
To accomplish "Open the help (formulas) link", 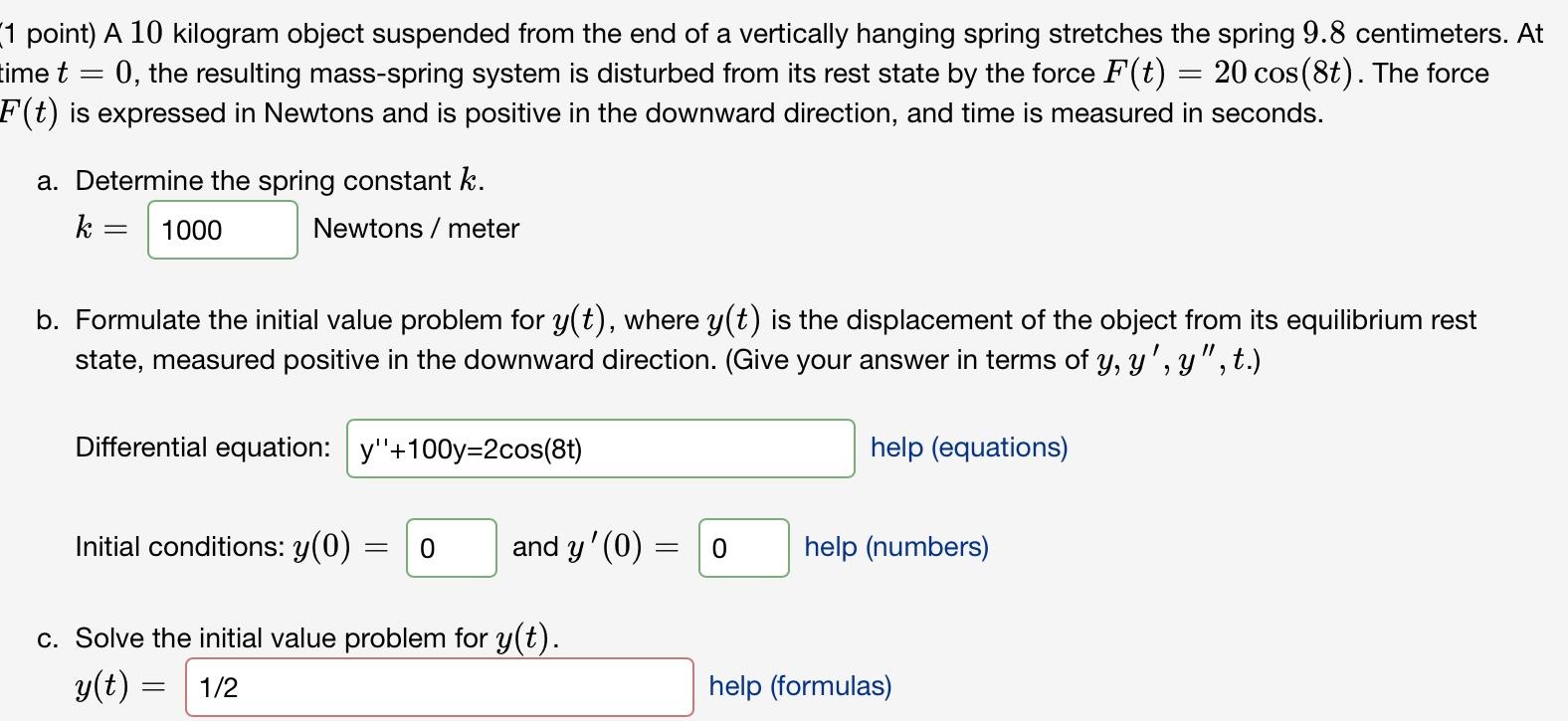I will (799, 686).
